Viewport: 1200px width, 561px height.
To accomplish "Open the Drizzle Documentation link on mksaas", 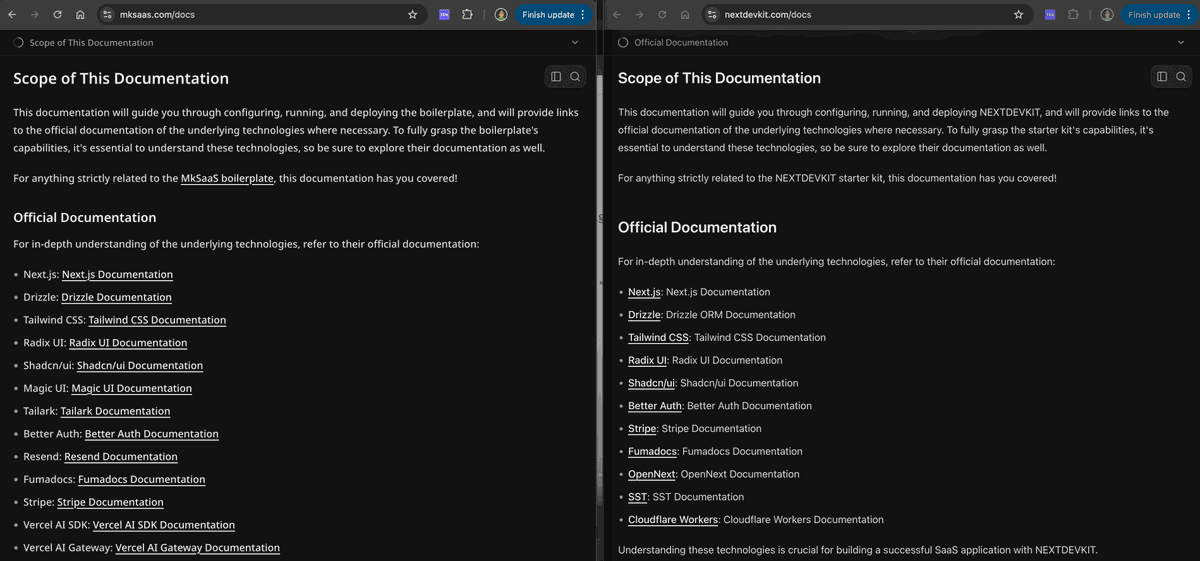I will click(x=116, y=297).
